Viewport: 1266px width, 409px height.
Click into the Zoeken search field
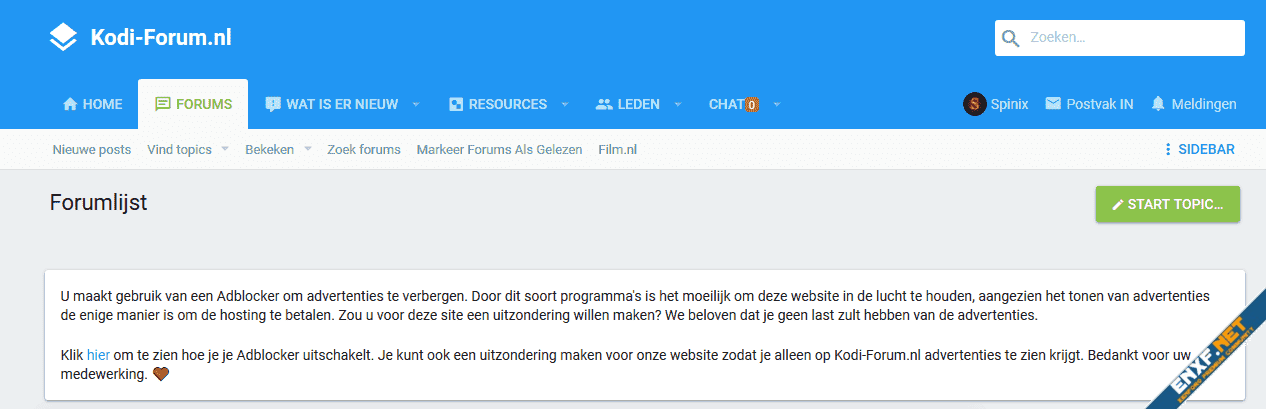click(x=1130, y=38)
